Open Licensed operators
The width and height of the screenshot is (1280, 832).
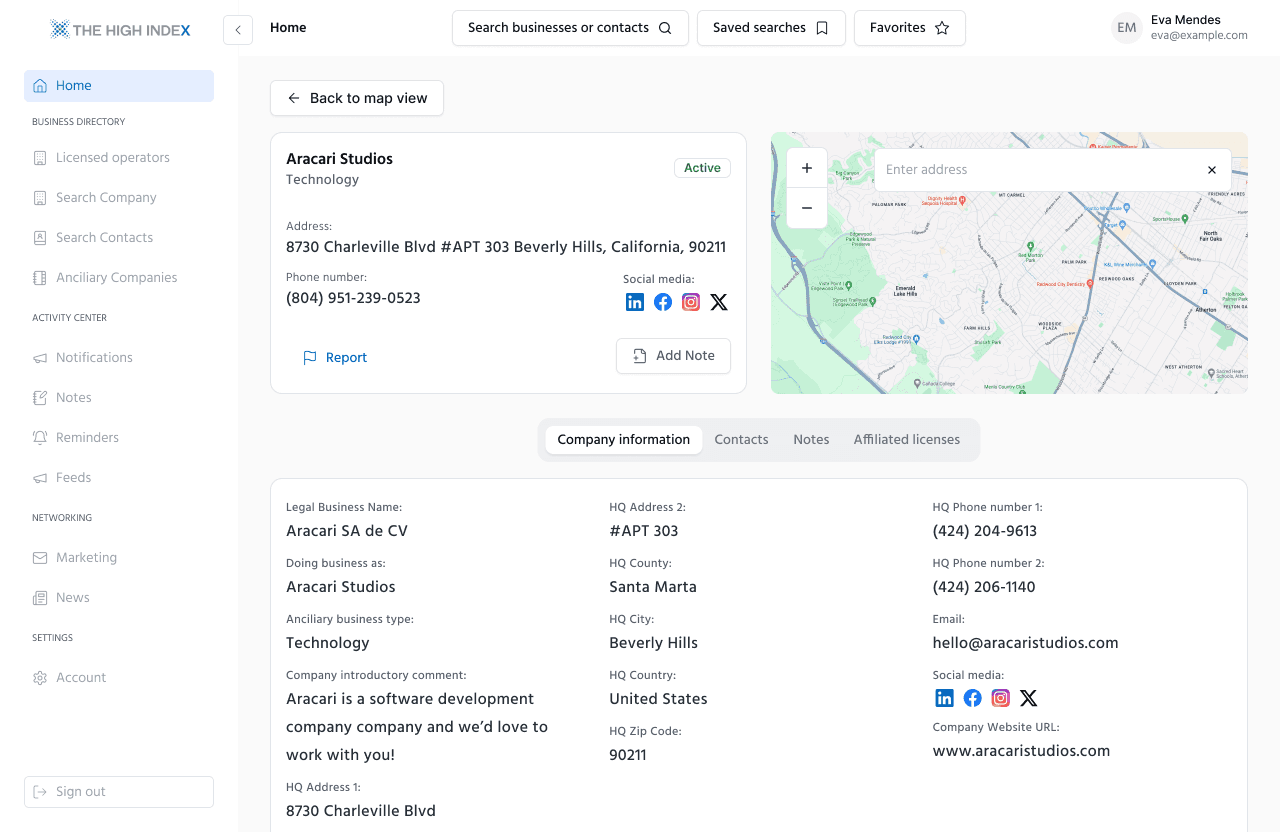119,158
